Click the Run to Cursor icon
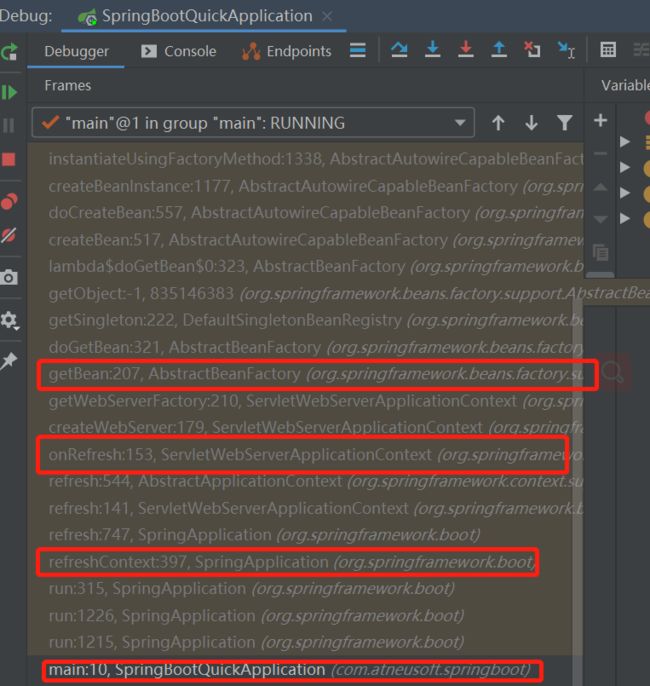Screen dimensions: 650x686 click(566, 50)
